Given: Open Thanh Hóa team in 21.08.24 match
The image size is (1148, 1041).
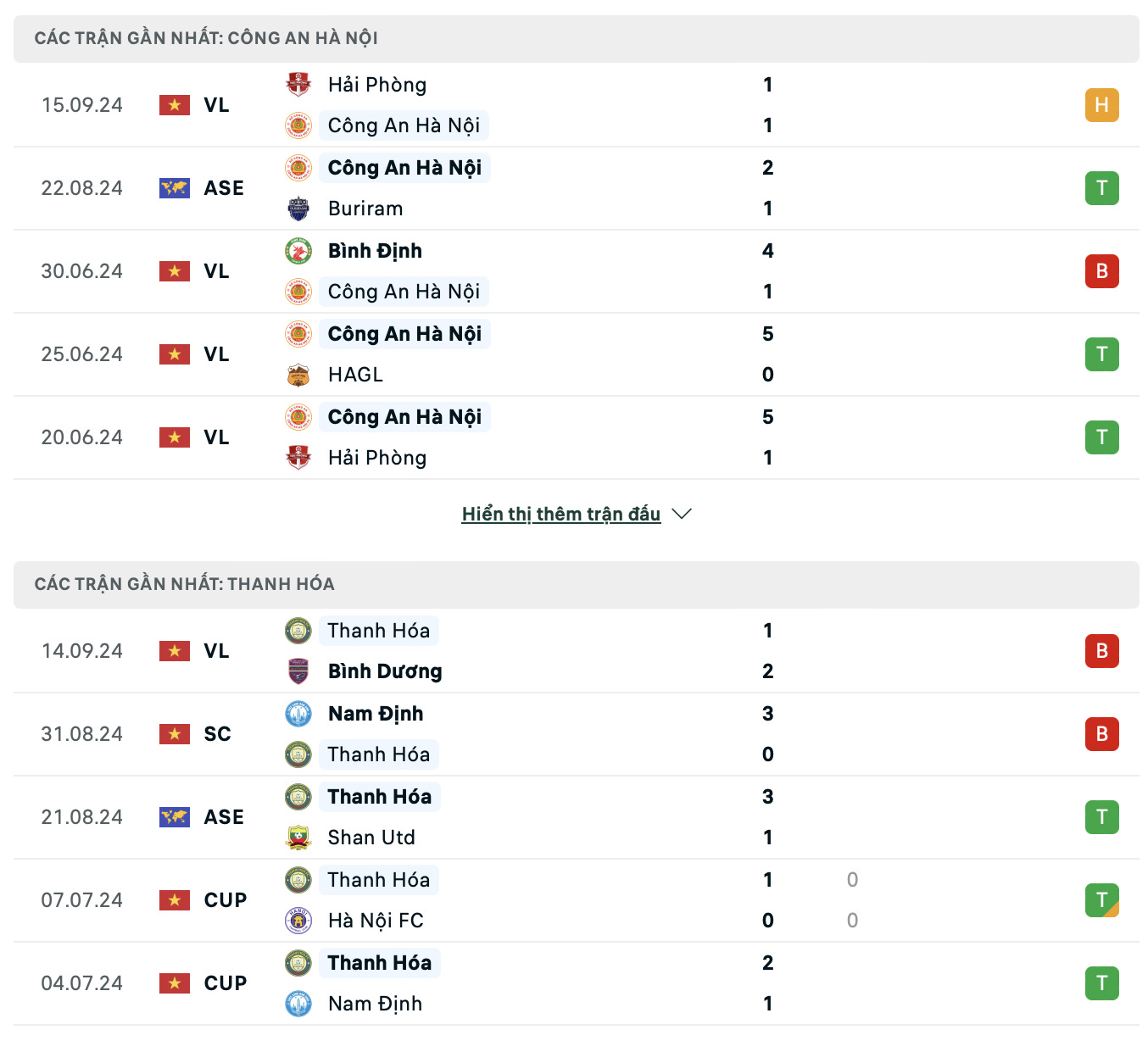Looking at the screenshot, I should point(379,797).
